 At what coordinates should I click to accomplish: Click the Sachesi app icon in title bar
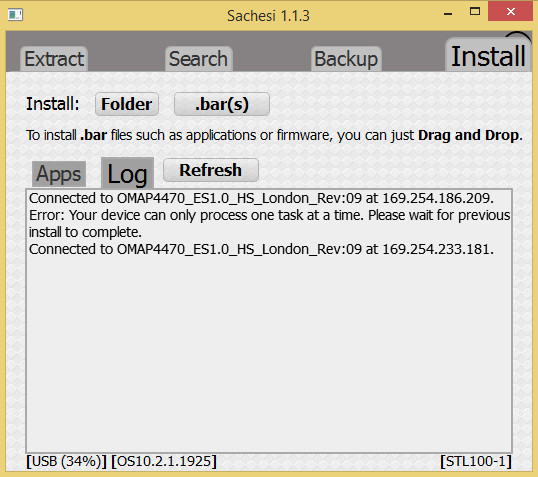click(15, 15)
